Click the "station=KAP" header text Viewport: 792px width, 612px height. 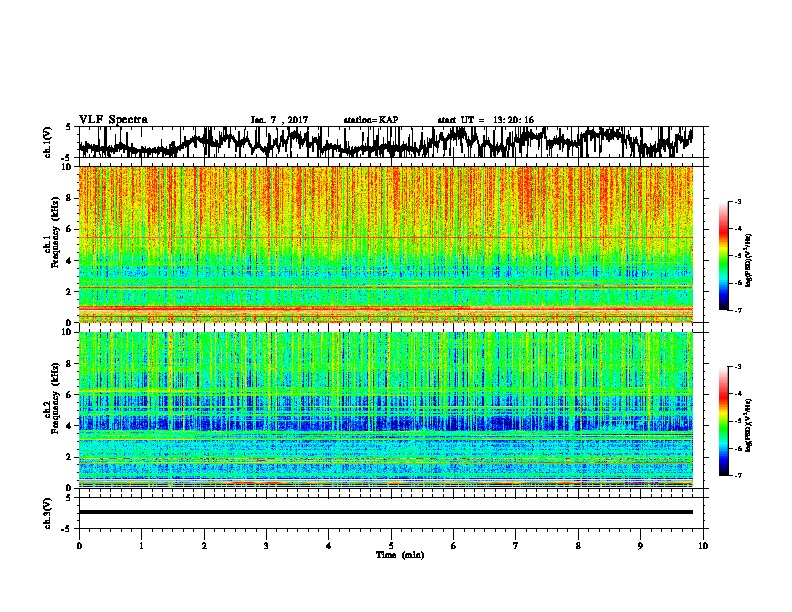pos(371,120)
